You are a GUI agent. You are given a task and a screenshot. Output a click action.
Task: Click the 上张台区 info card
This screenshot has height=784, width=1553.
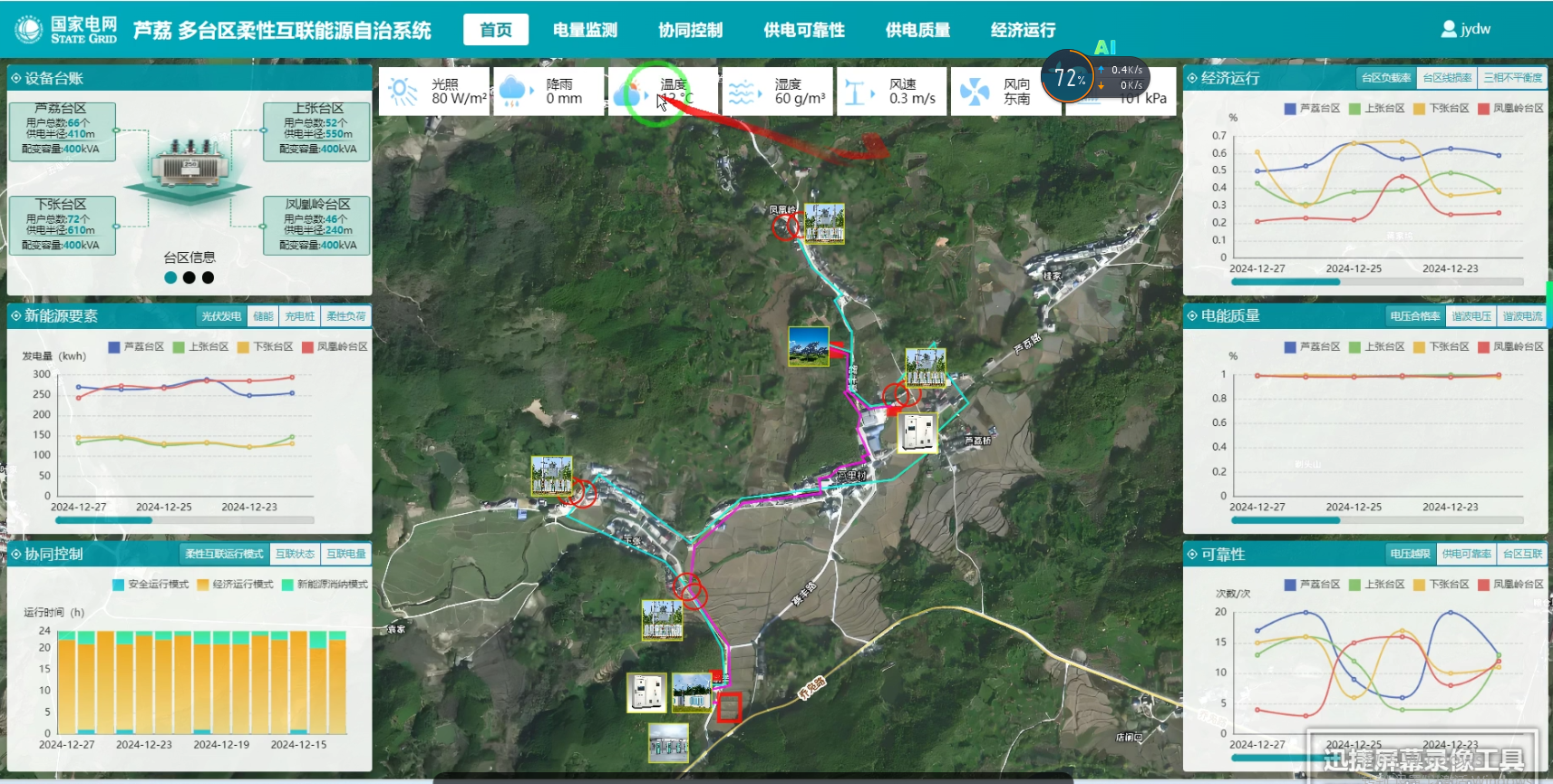316,131
